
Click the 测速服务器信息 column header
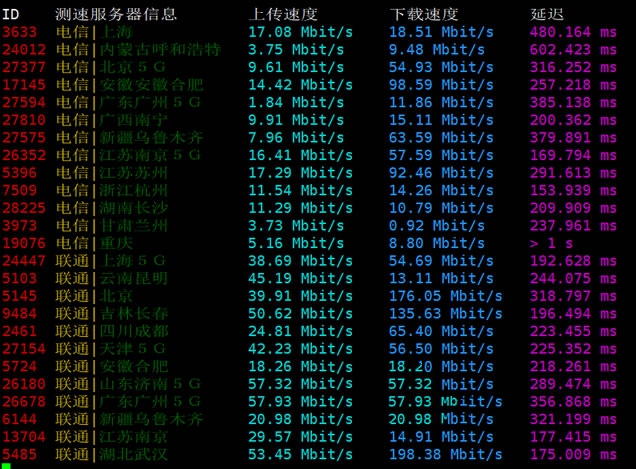117,14
